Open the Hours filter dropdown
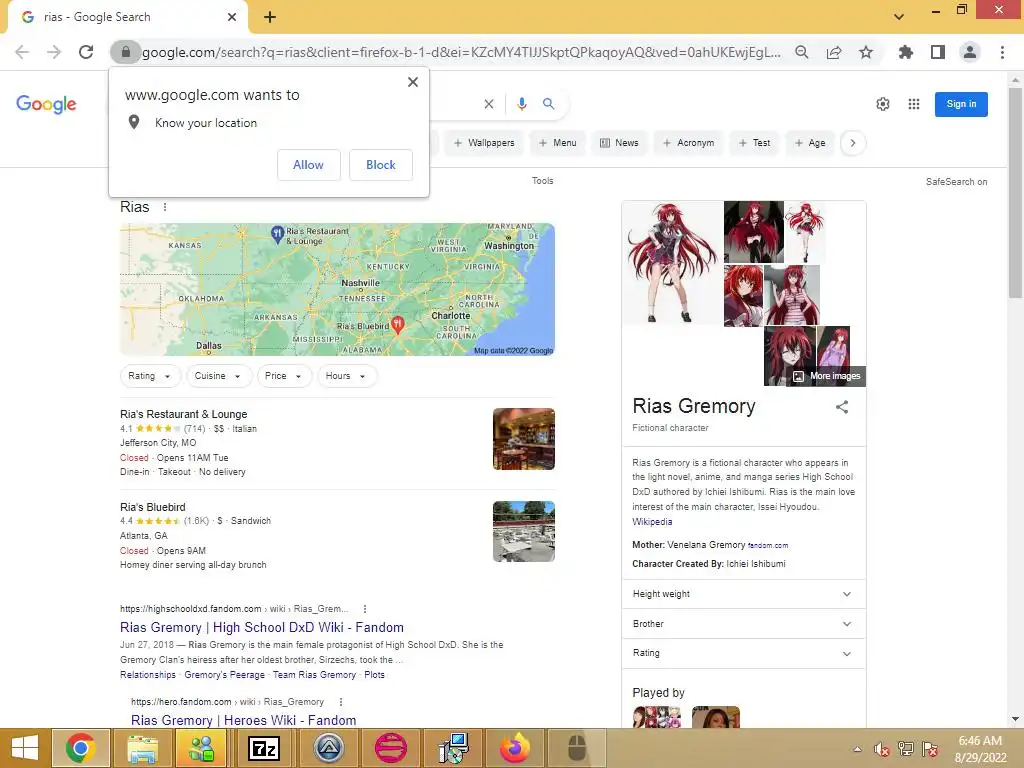The image size is (1024, 768). [346, 376]
